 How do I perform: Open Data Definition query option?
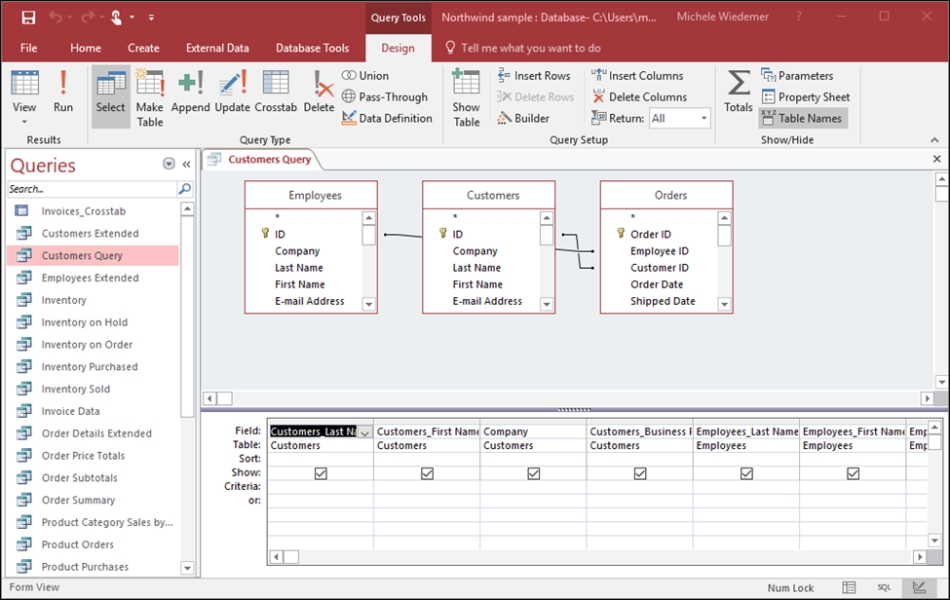coord(387,118)
